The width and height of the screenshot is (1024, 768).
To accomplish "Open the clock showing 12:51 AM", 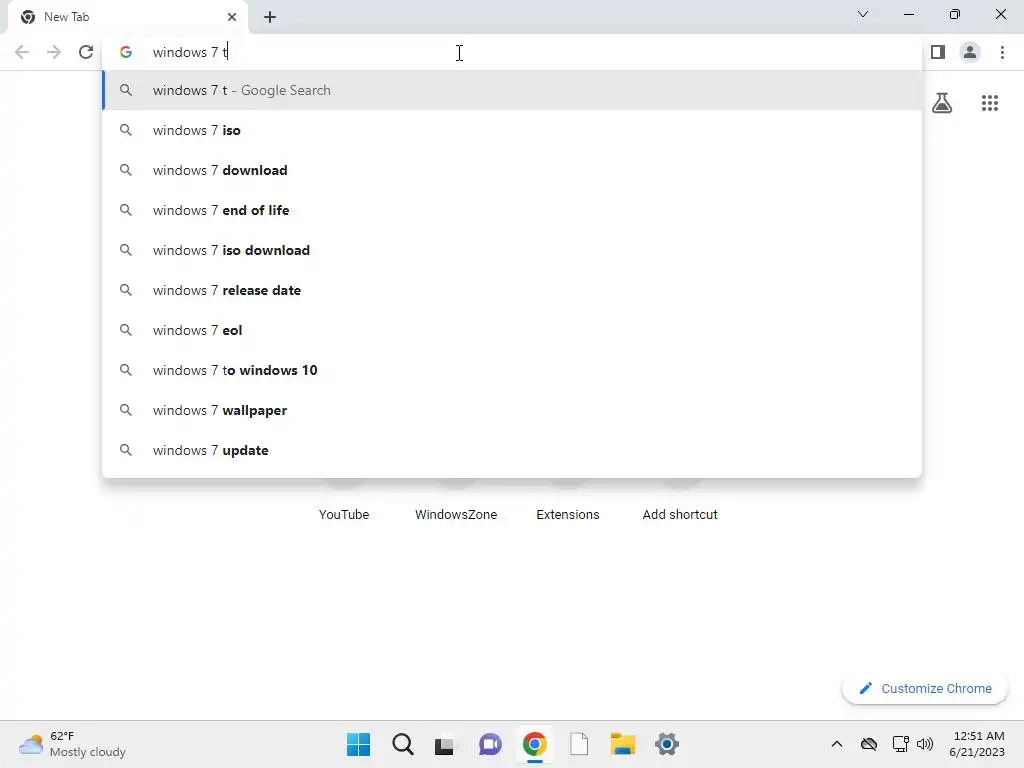I will pos(978,744).
